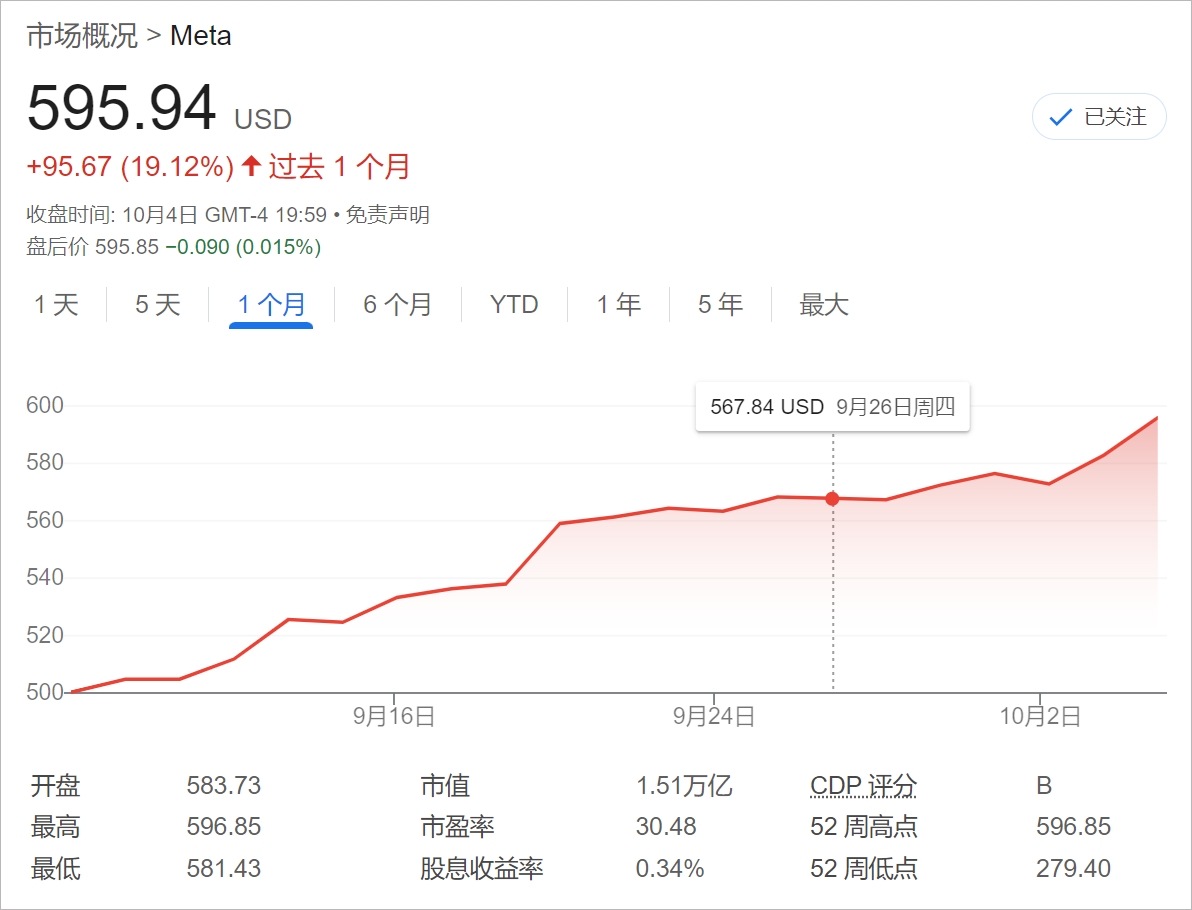Click the checkmark icon in 已关注
Screen dimensions: 1192x910
[1060, 118]
